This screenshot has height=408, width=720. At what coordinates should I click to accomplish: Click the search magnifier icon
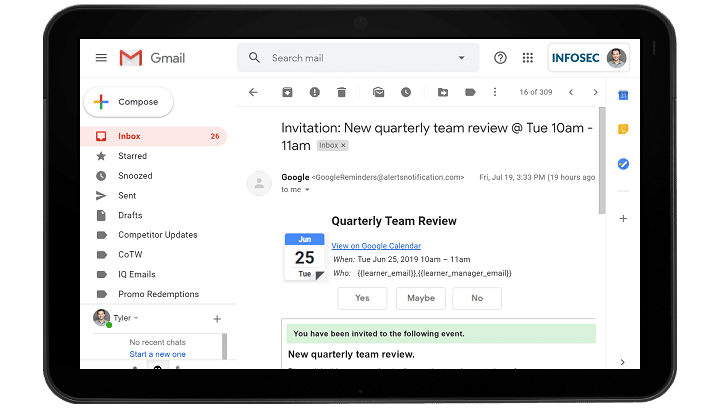tap(254, 58)
